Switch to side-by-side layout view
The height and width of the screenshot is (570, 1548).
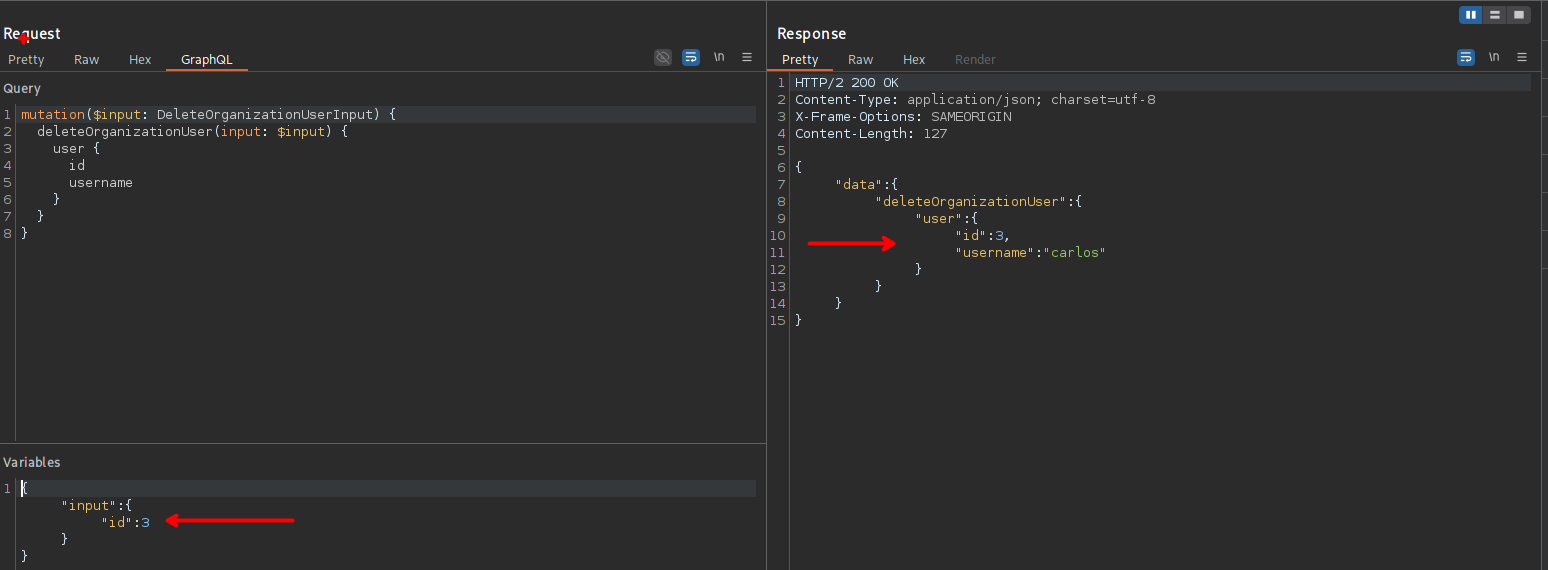[1471, 15]
